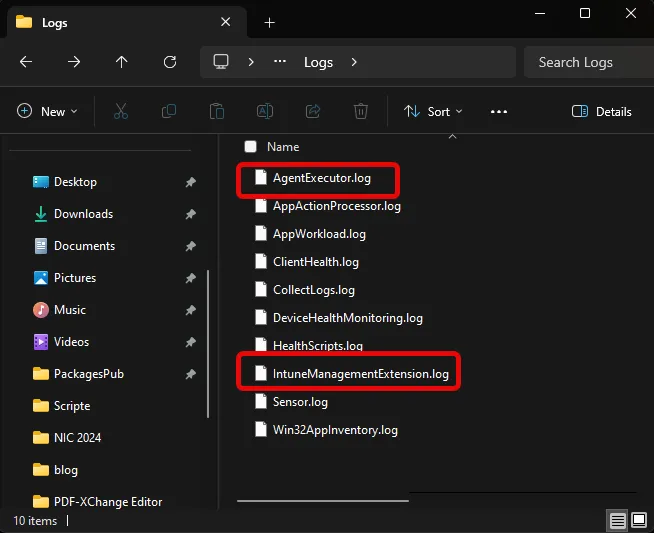Expand the chevron after the PC icon

pos(251,62)
